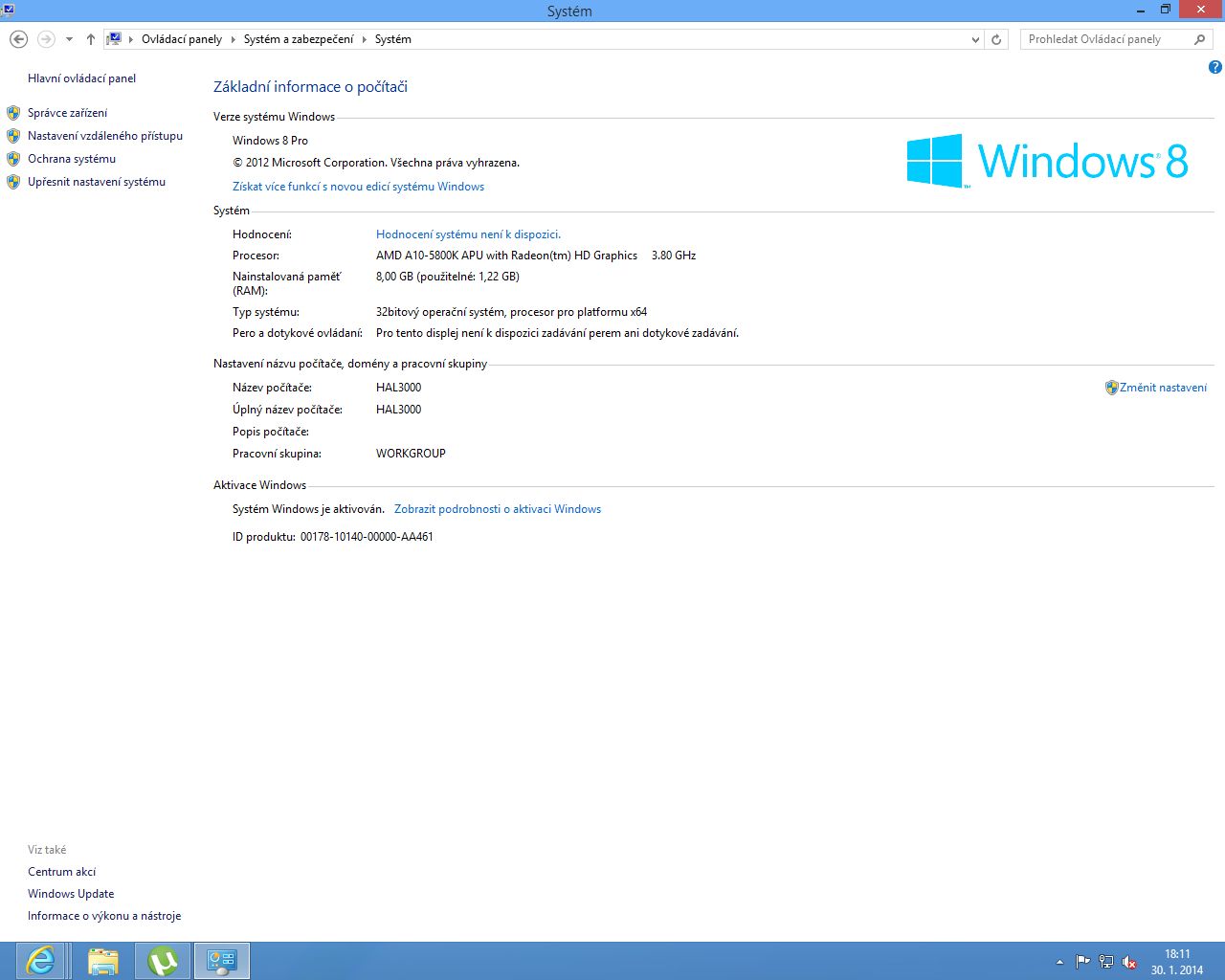Navigate to Systém a zabezpečení breadcrumb
Viewport: 1225px width, 980px height.
pos(299,39)
